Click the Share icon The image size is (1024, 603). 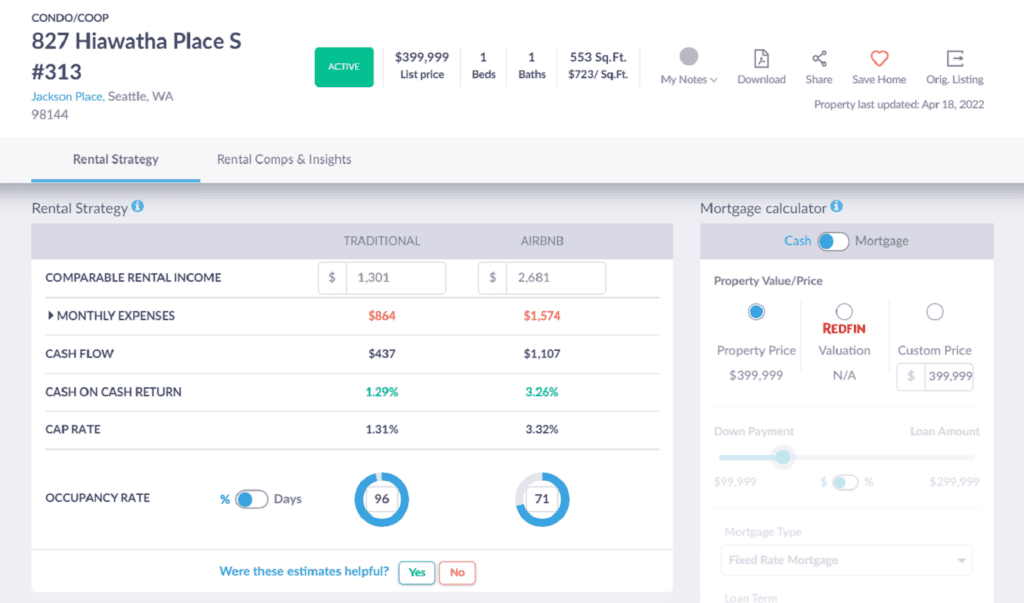click(819, 59)
